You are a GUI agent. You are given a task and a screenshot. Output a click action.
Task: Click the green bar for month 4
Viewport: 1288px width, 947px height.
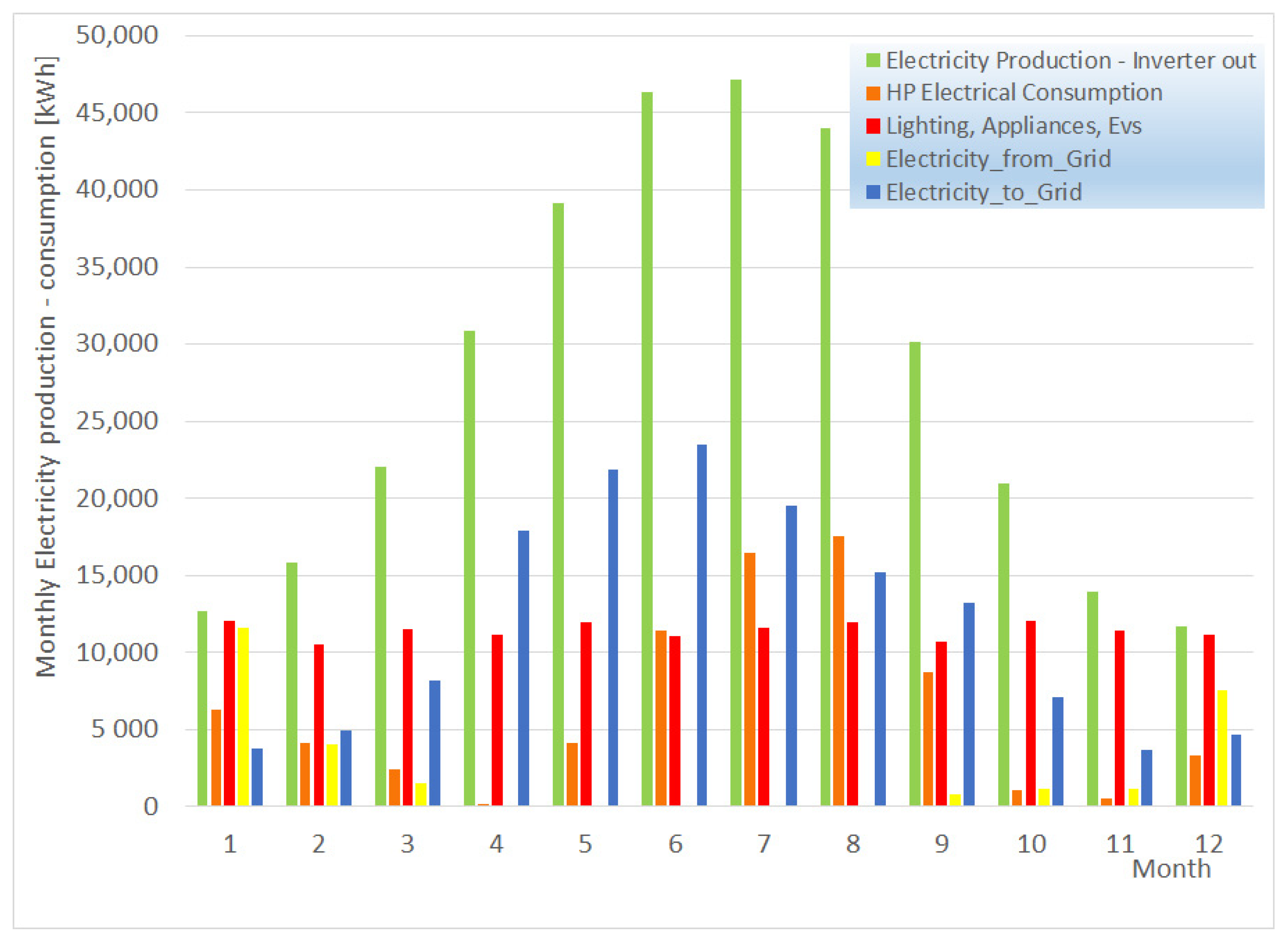coord(469,567)
